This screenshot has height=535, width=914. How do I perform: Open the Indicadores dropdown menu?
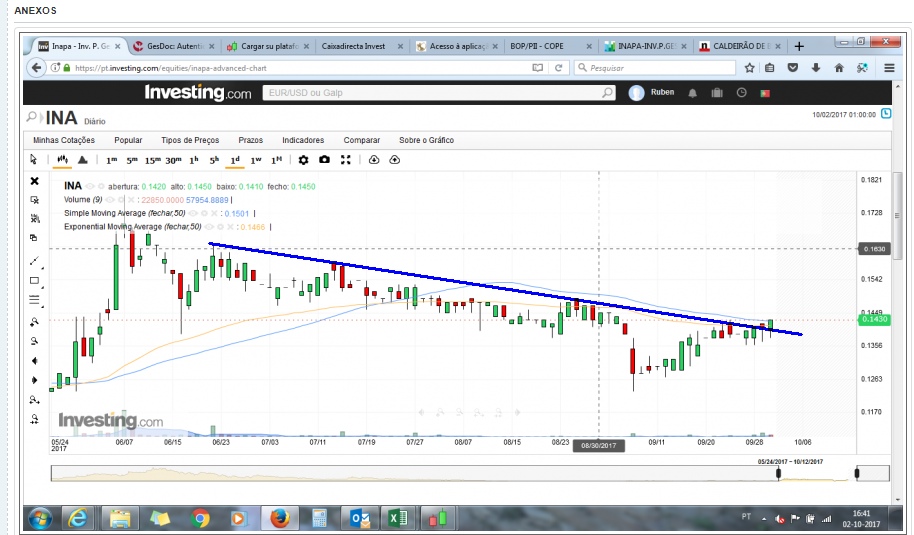click(x=303, y=141)
